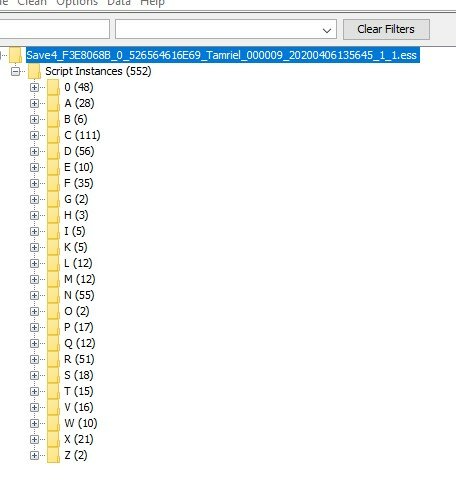The image size is (456, 487).
Task: Click the Clear Filters button
Action: tap(386, 29)
